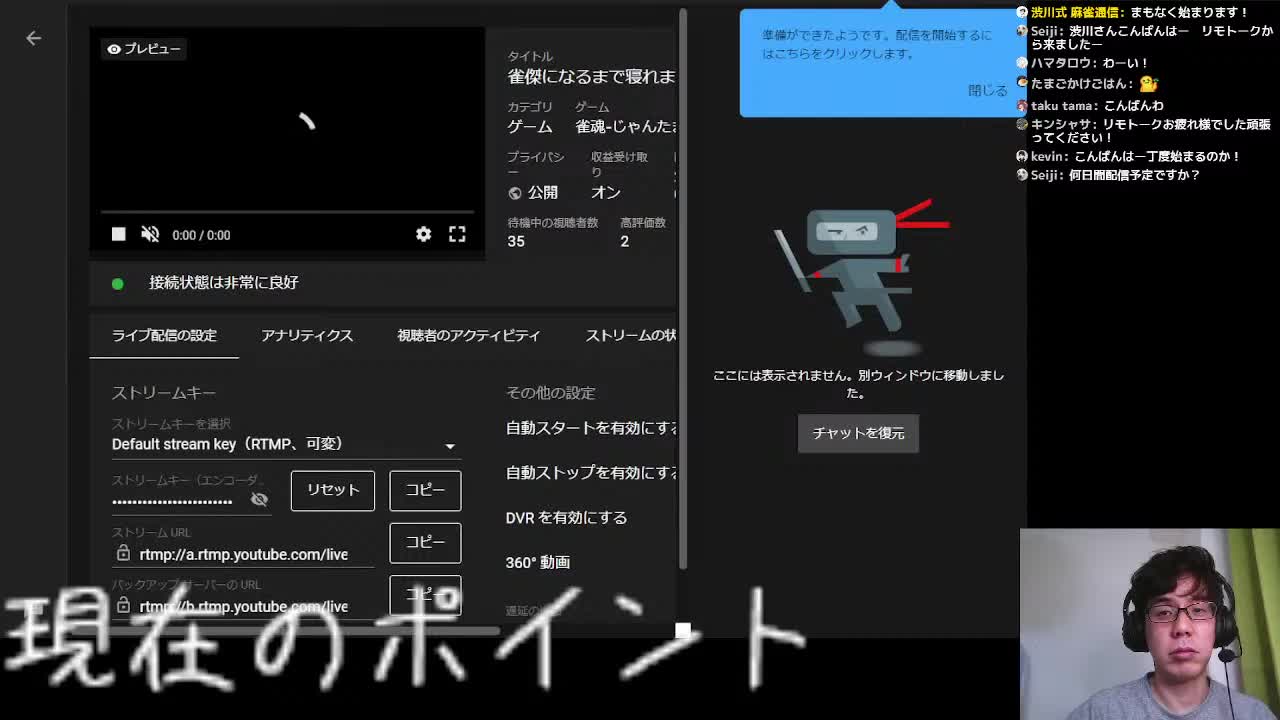The width and height of the screenshot is (1280, 720).
Task: Click chat message まもなく始まります！
Action: pyautogui.click(x=1189, y=12)
